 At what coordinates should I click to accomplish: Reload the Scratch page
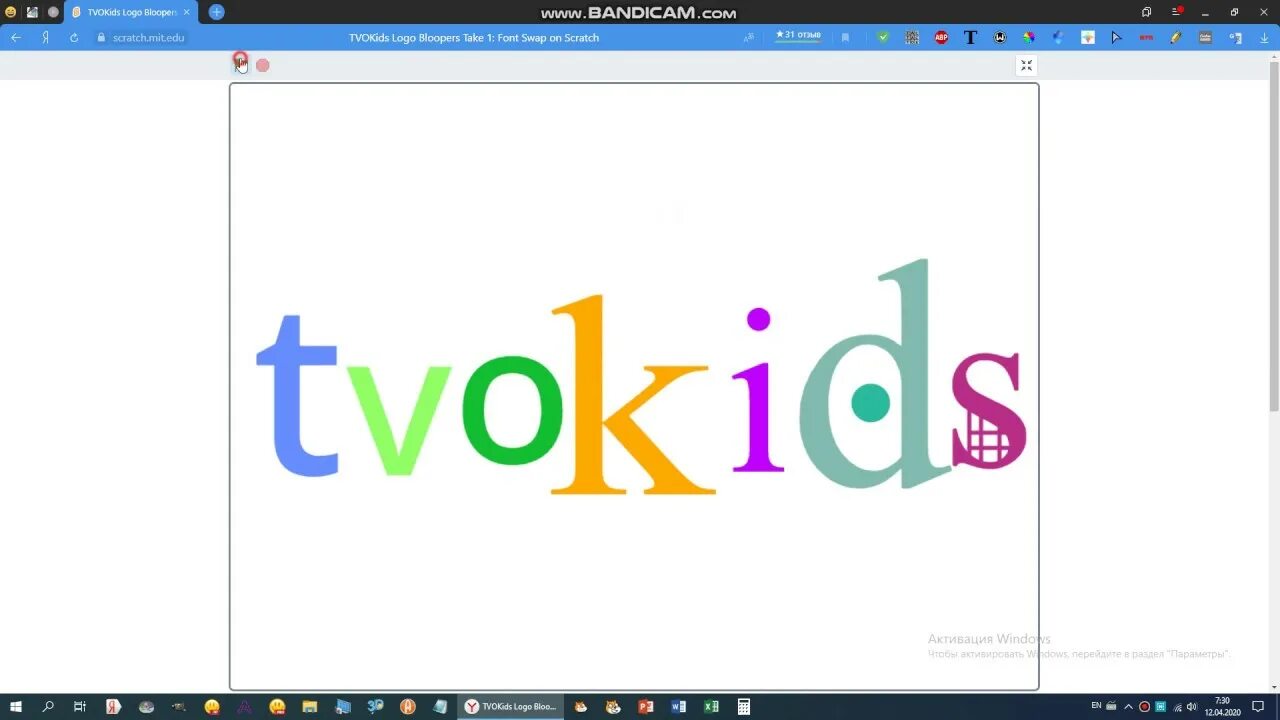pyautogui.click(x=74, y=38)
